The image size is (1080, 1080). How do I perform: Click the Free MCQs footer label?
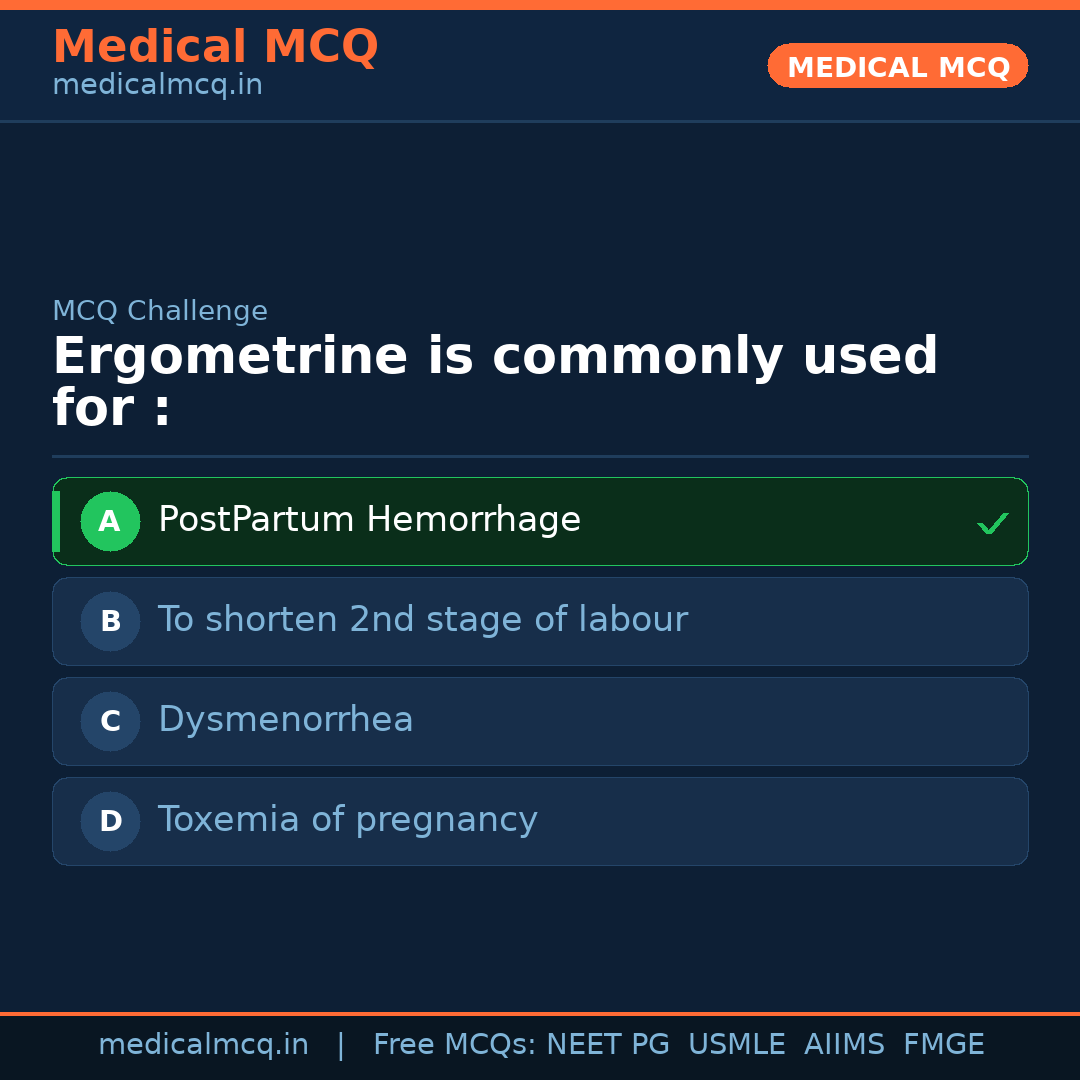pos(454,1045)
